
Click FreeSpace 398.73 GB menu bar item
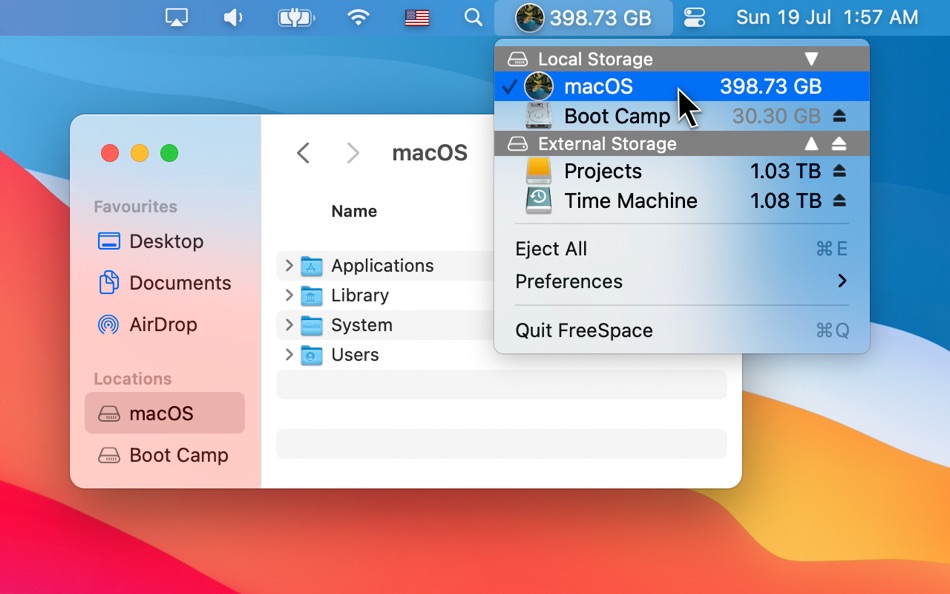(583, 18)
